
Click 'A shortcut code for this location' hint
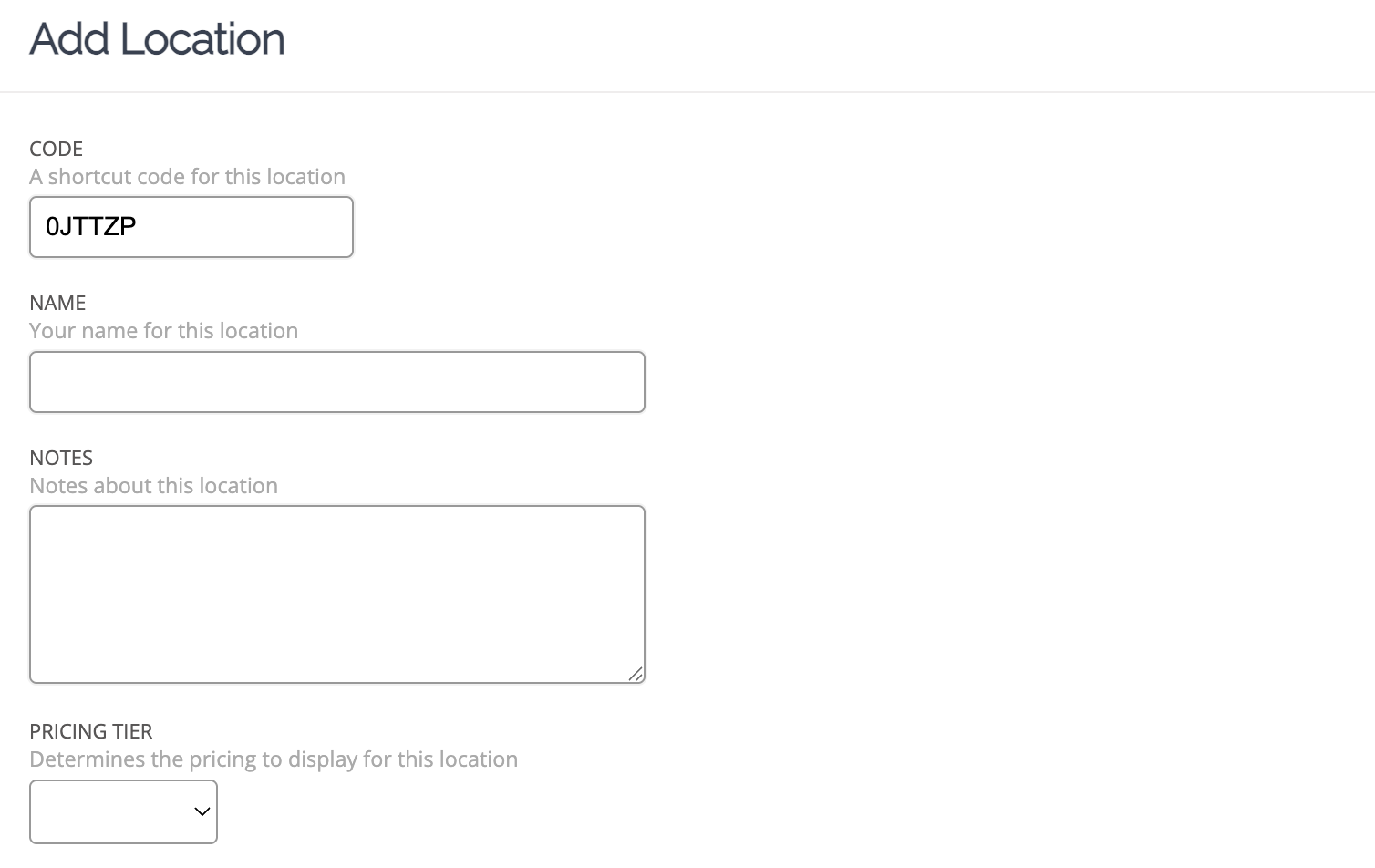tap(188, 177)
